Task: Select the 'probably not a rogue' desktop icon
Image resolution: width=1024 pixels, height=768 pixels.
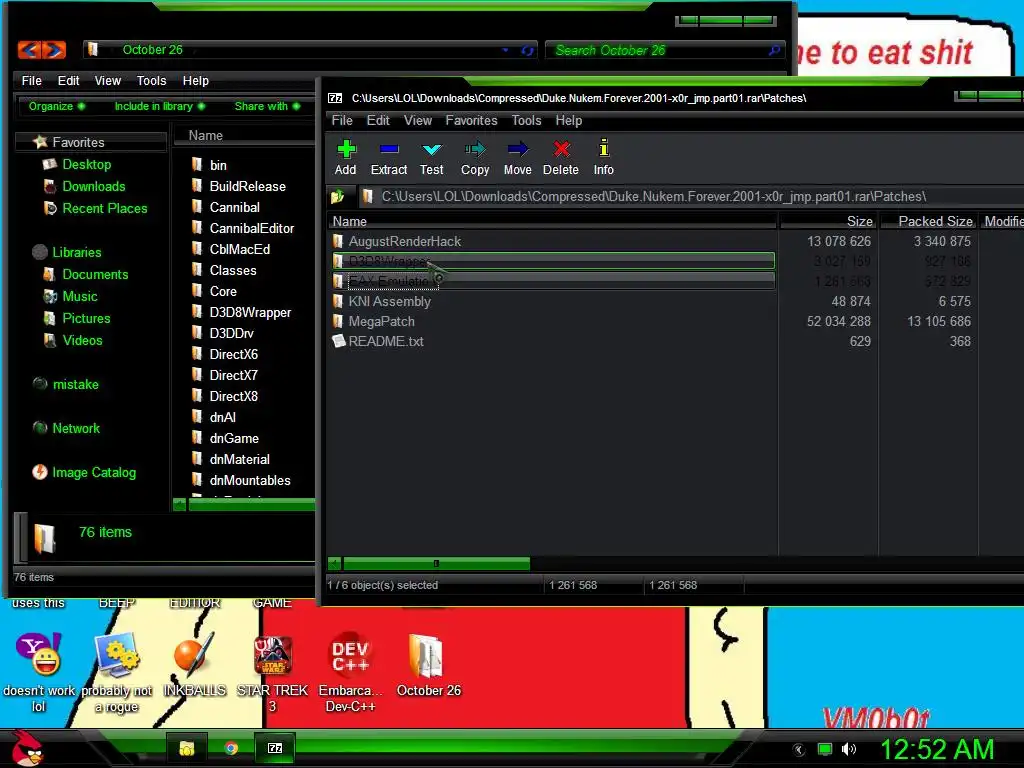Action: [x=117, y=673]
